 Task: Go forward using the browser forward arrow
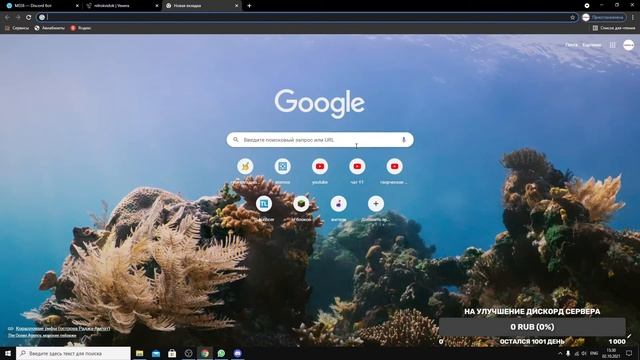pyautogui.click(x=18, y=17)
